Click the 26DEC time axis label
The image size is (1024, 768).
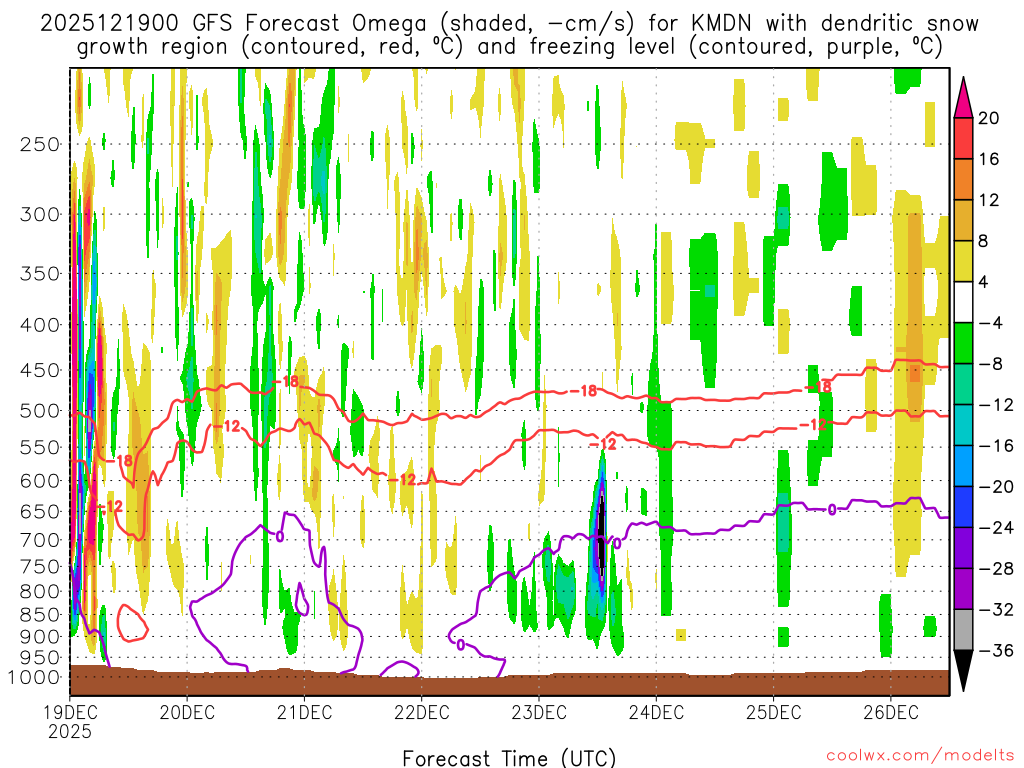891,712
